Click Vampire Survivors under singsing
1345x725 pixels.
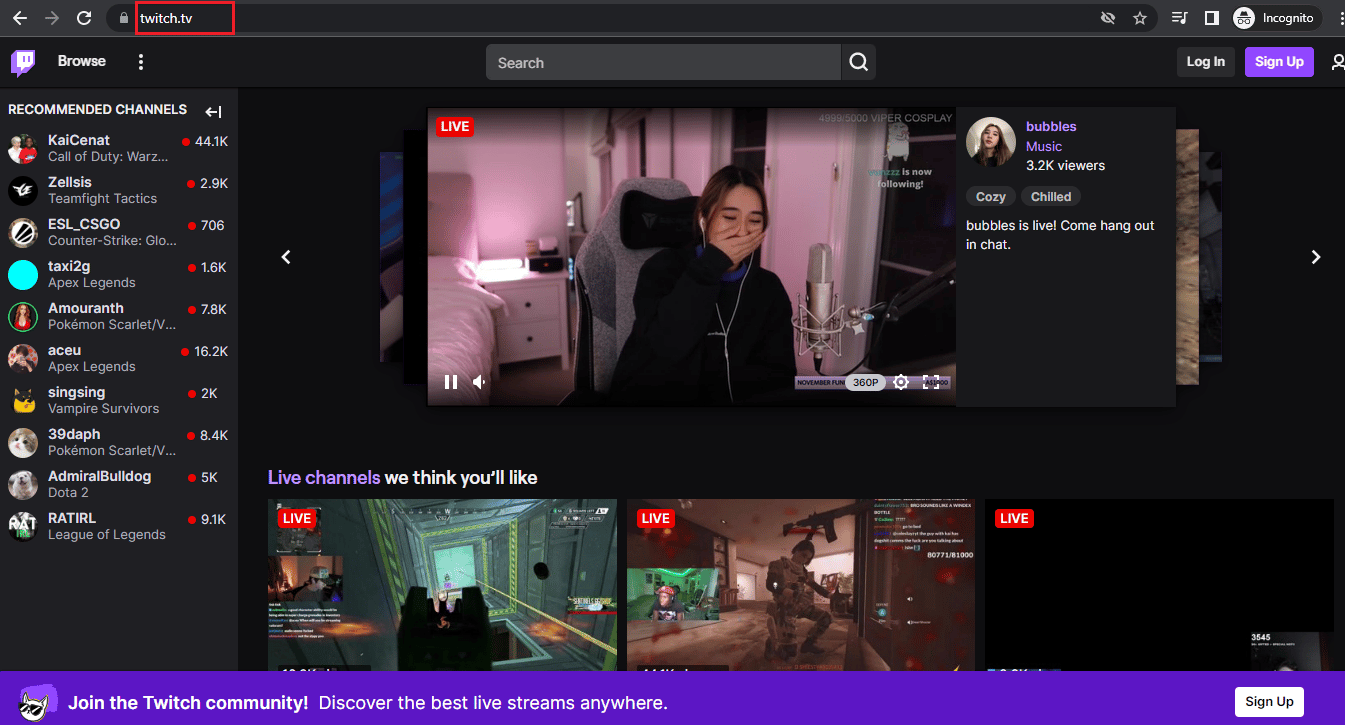[103, 409]
